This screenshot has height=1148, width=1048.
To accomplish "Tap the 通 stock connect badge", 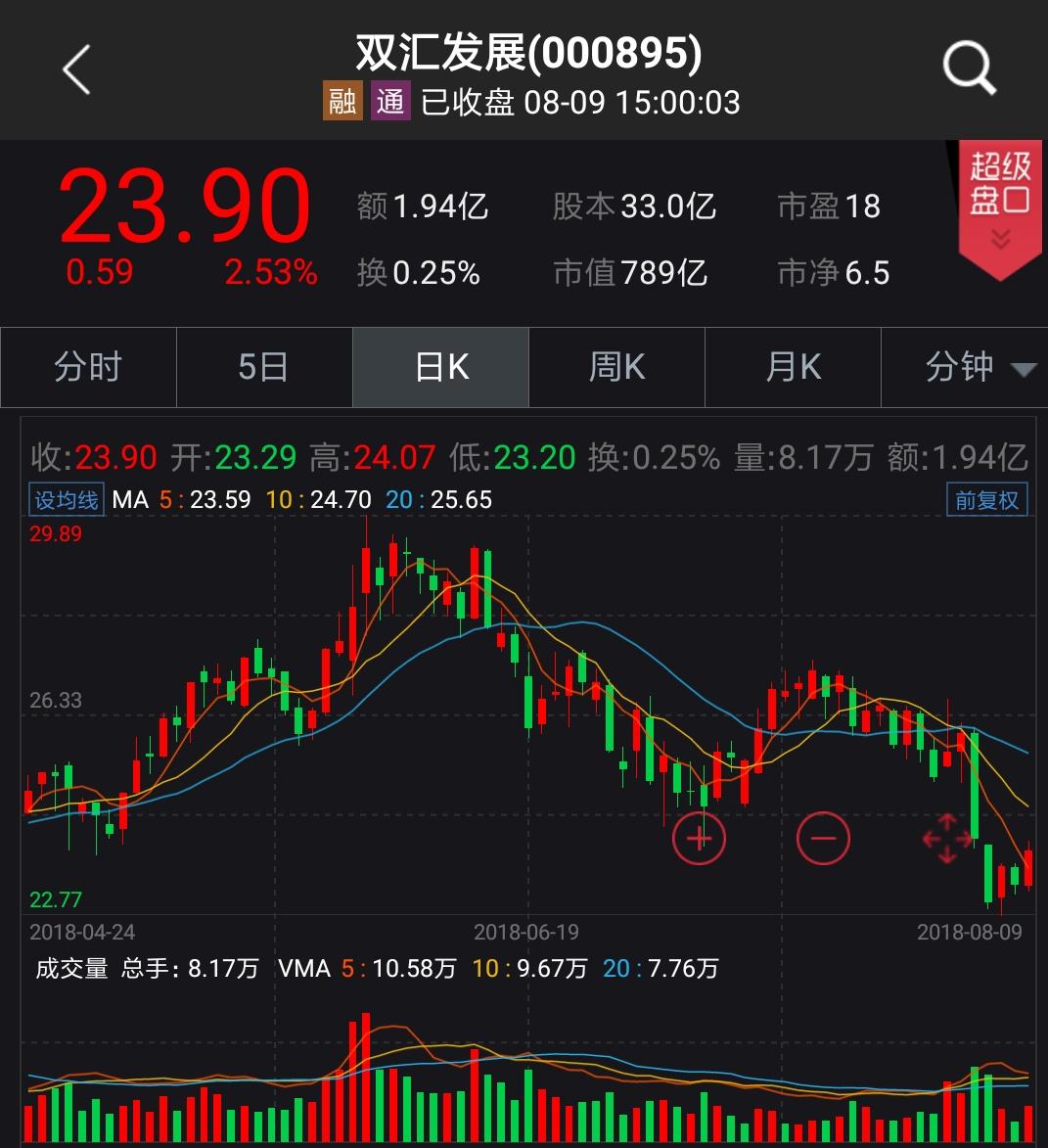I will 389,102.
